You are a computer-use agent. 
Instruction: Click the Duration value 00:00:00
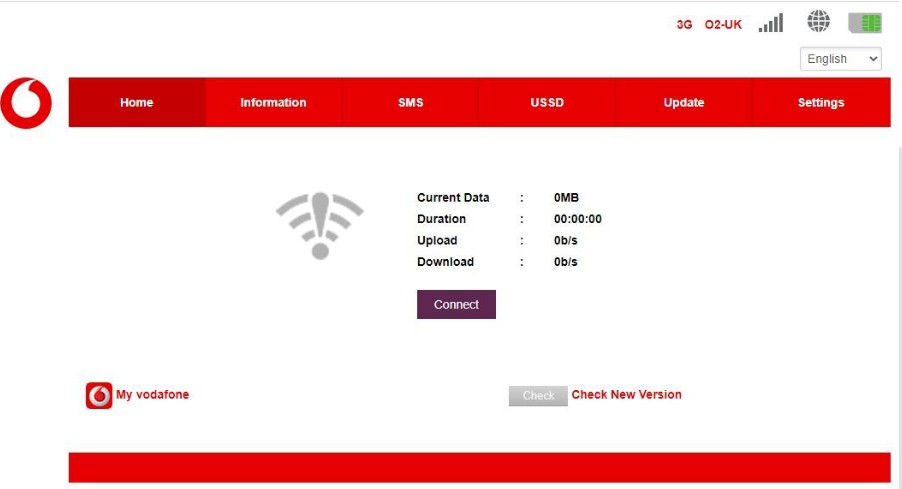pyautogui.click(x=578, y=219)
